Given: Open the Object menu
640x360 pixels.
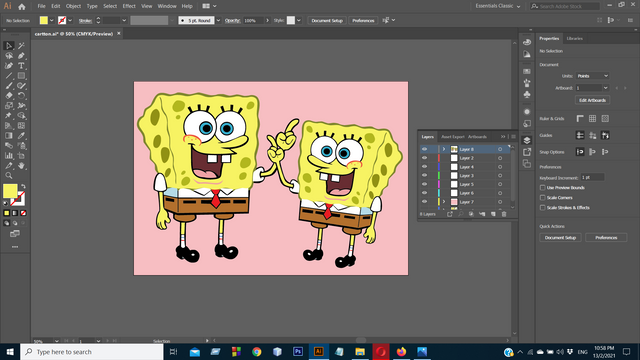Looking at the screenshot, I should point(73,6).
